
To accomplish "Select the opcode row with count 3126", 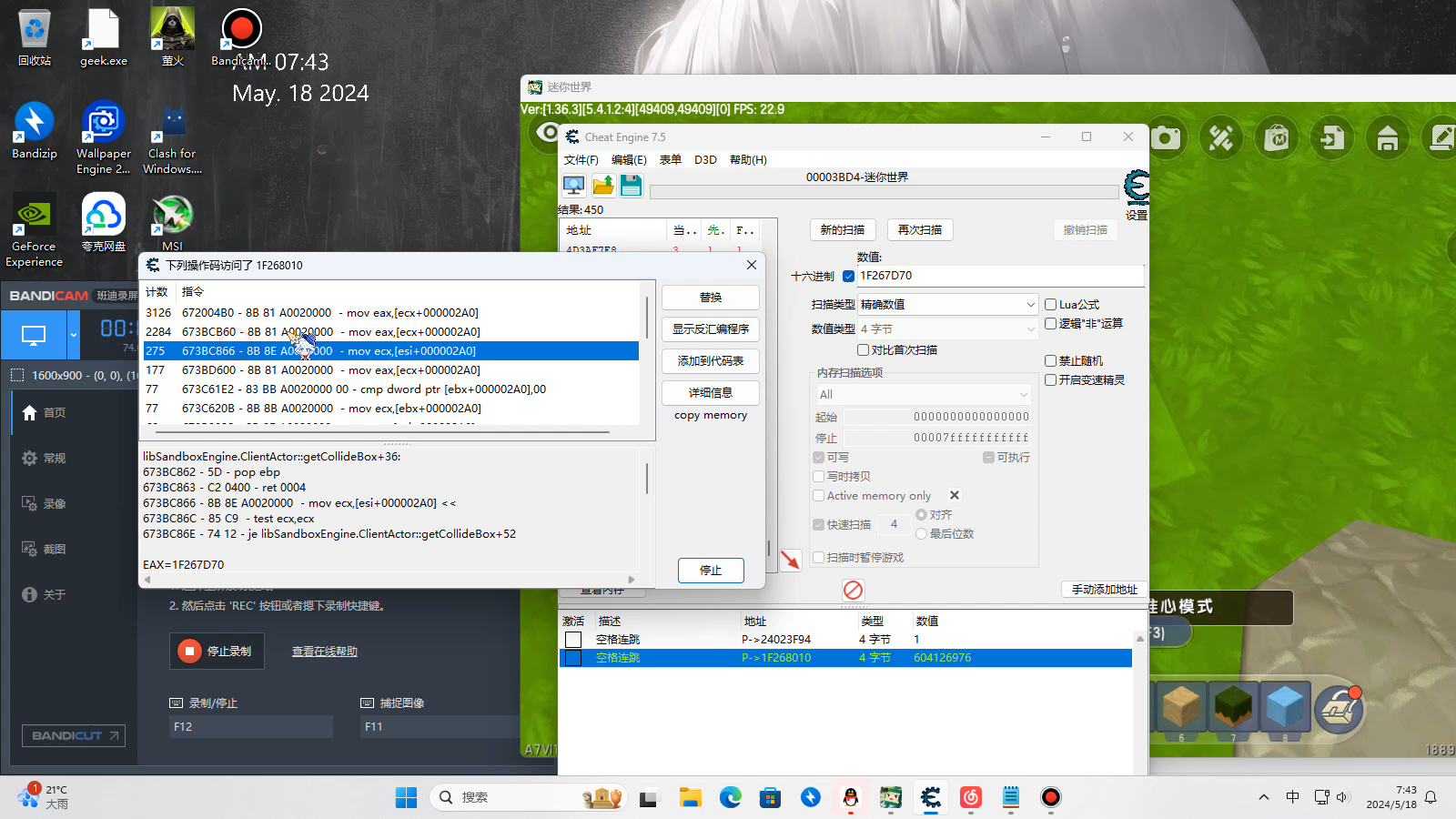I will pos(391,313).
